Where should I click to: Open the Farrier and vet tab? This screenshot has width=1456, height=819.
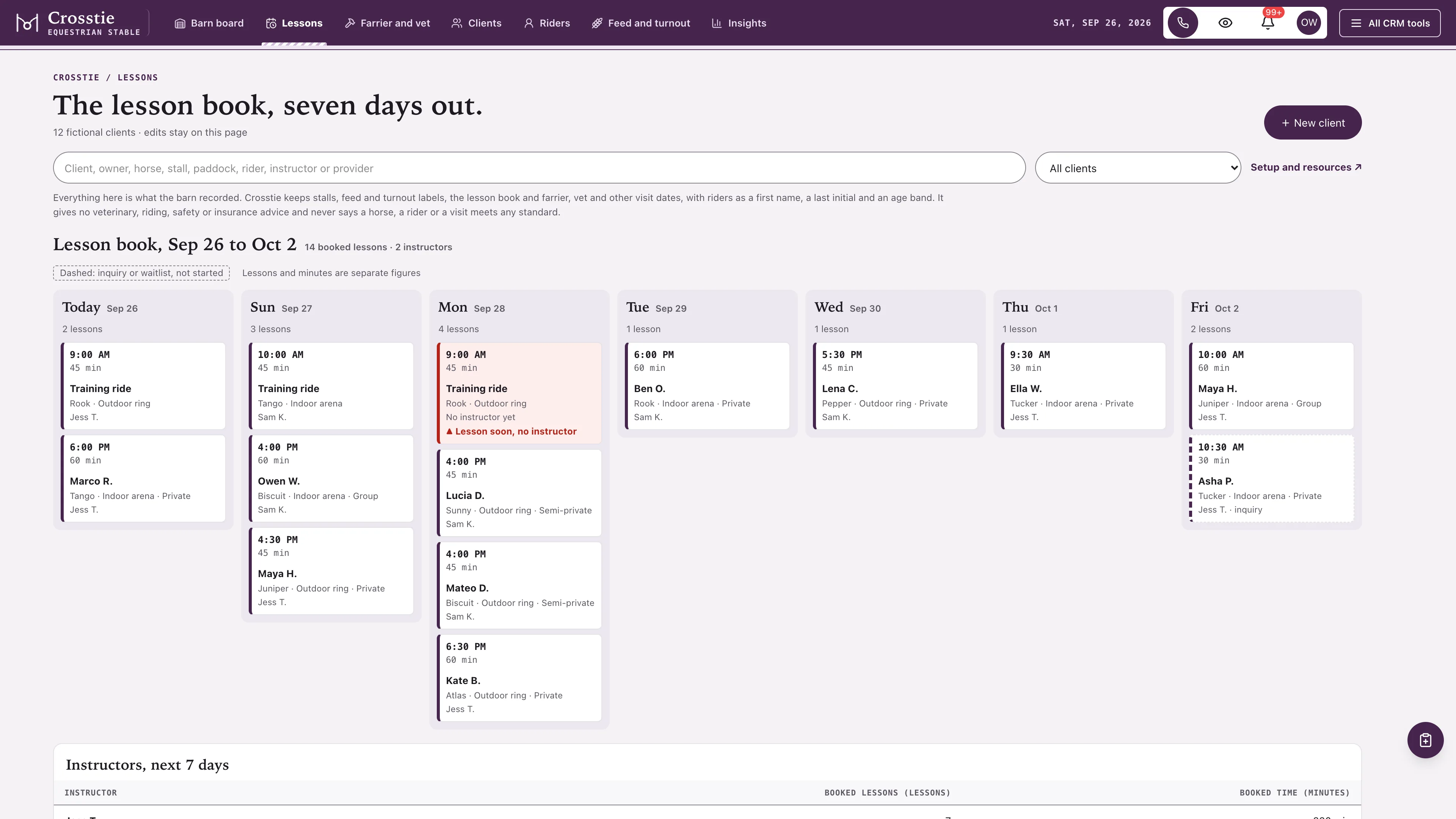[x=387, y=23]
